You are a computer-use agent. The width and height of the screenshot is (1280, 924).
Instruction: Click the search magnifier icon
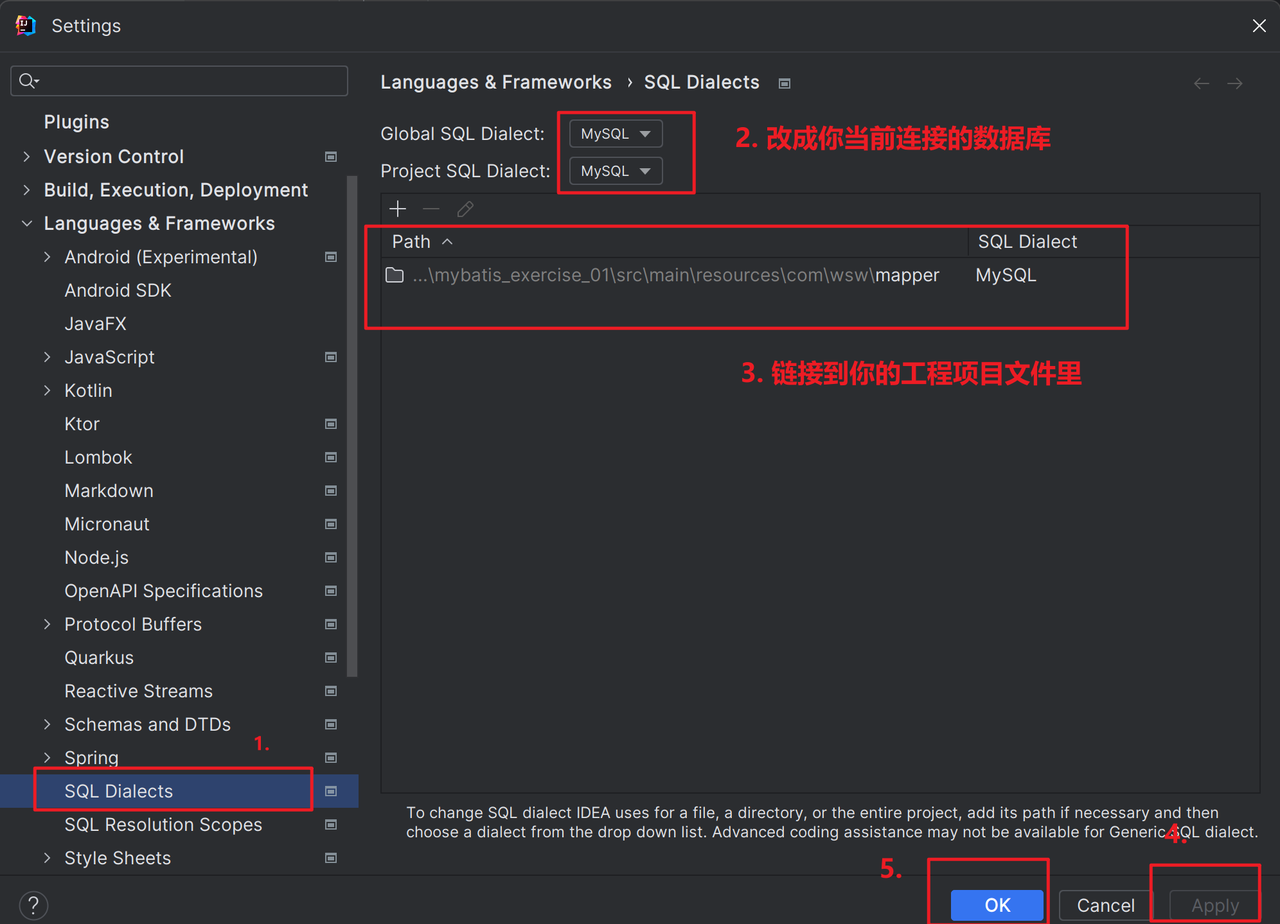(x=28, y=81)
